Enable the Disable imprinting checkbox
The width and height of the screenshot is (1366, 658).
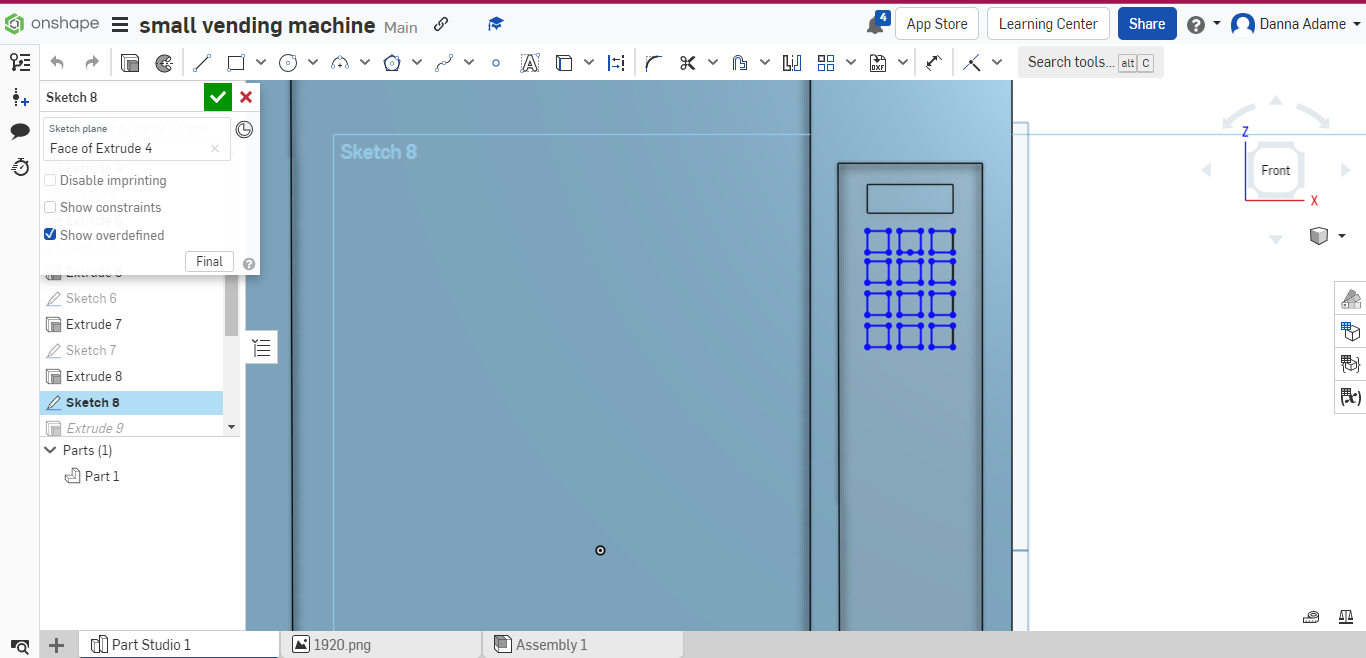click(x=50, y=180)
